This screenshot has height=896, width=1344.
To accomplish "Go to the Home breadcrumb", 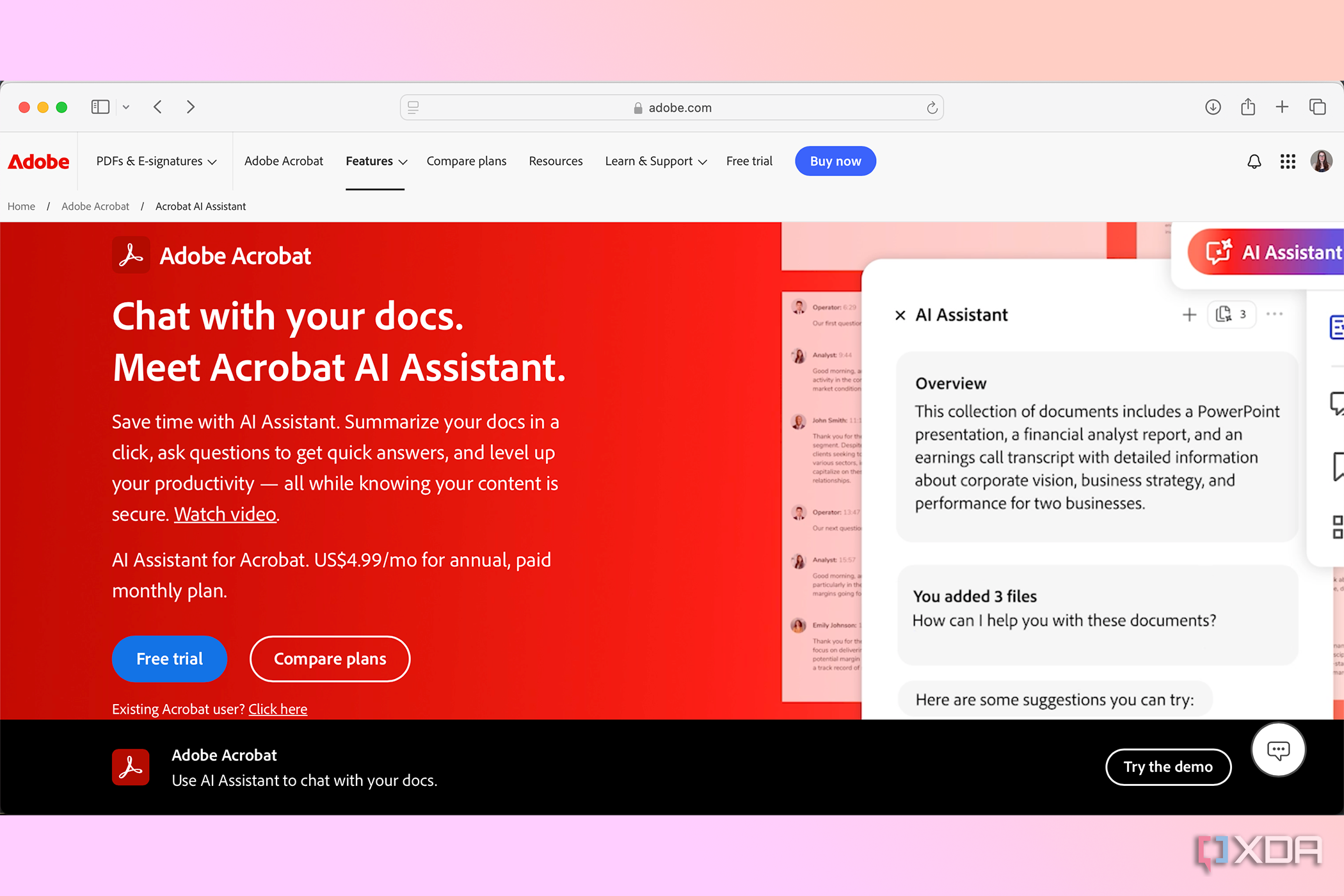I will (21, 206).
